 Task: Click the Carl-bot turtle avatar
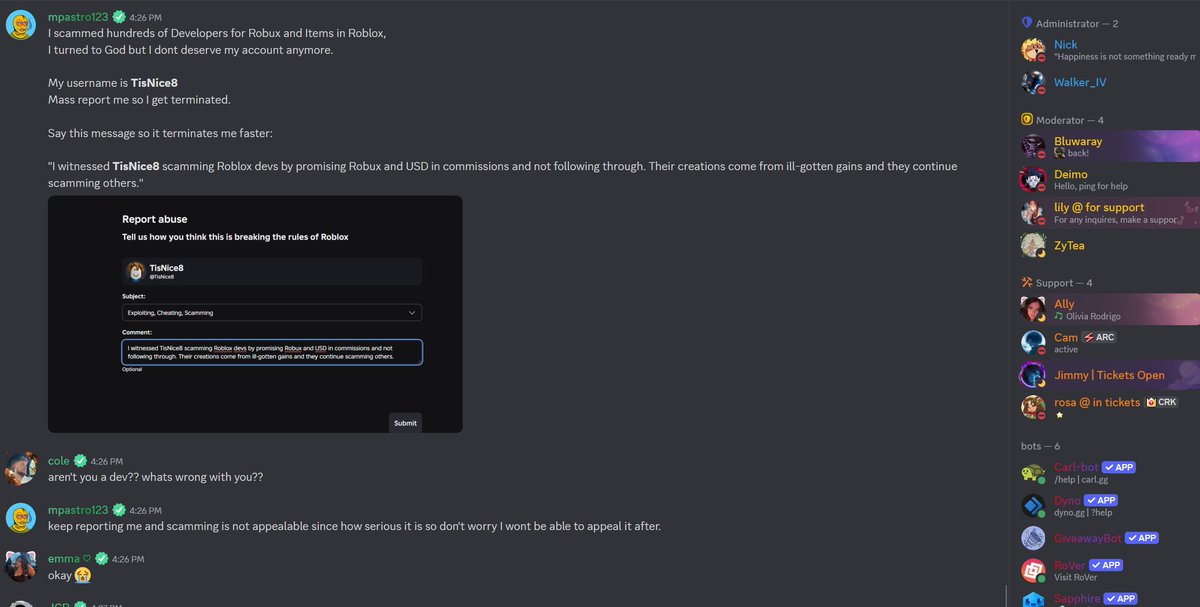click(x=1033, y=473)
